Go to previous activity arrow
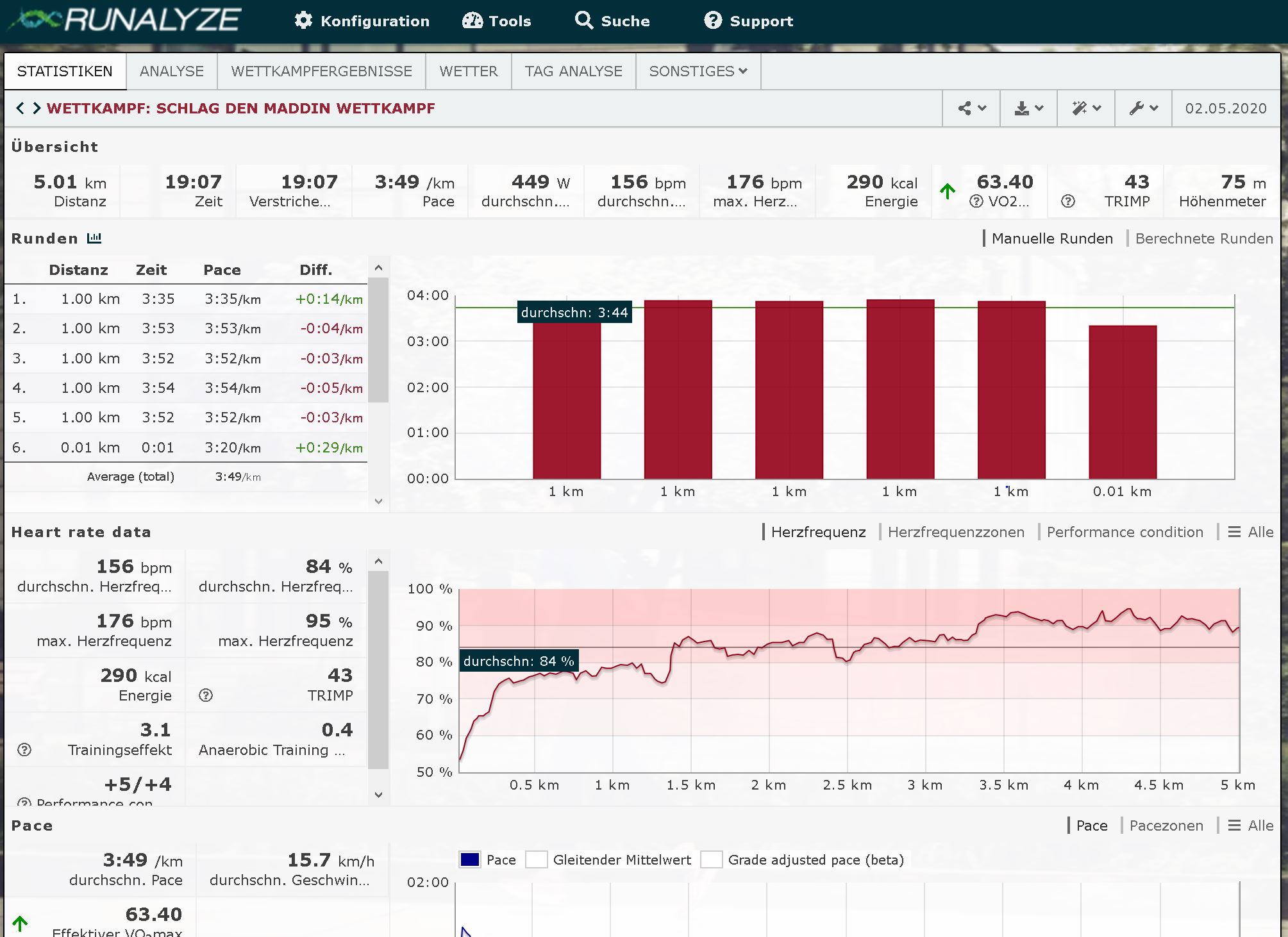1288x937 pixels. coord(20,108)
